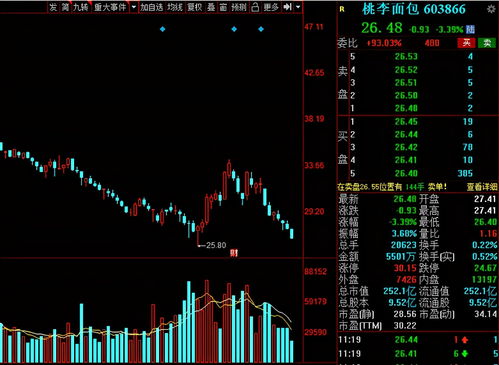Open settings gear beside stock name

[491, 9]
